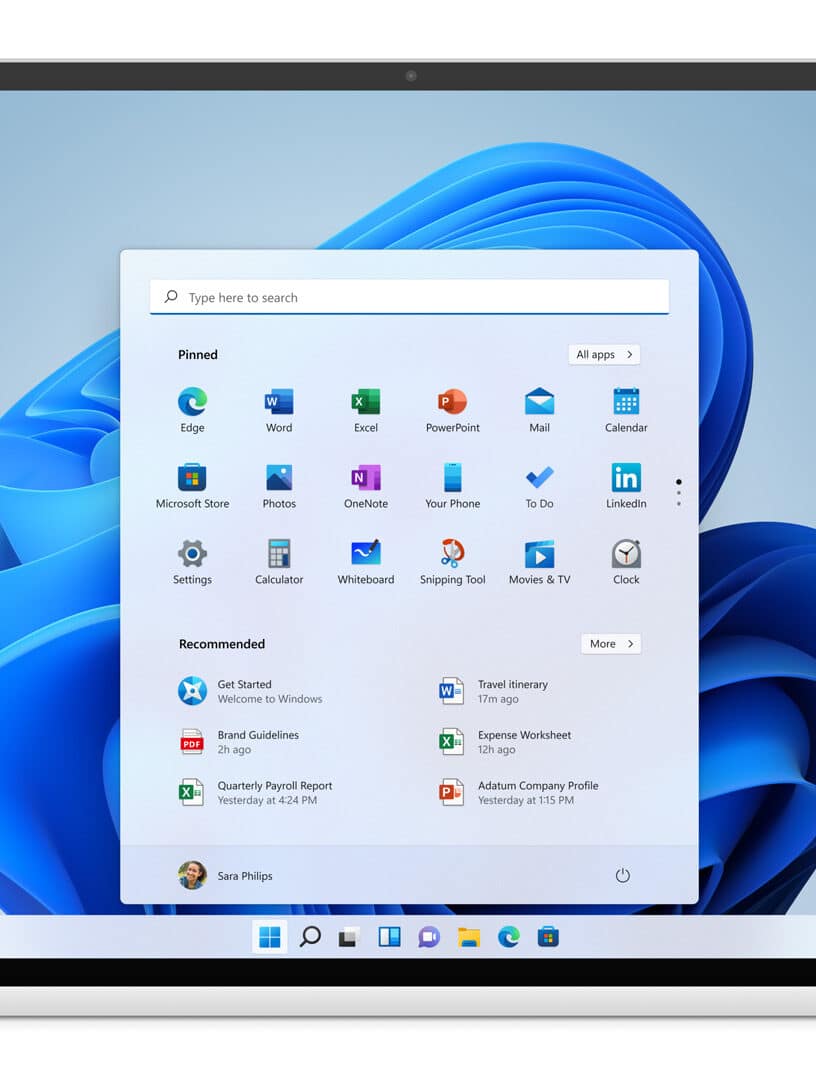Open the Settings app
Viewport: 816px width, 1080px height.
[x=192, y=562]
